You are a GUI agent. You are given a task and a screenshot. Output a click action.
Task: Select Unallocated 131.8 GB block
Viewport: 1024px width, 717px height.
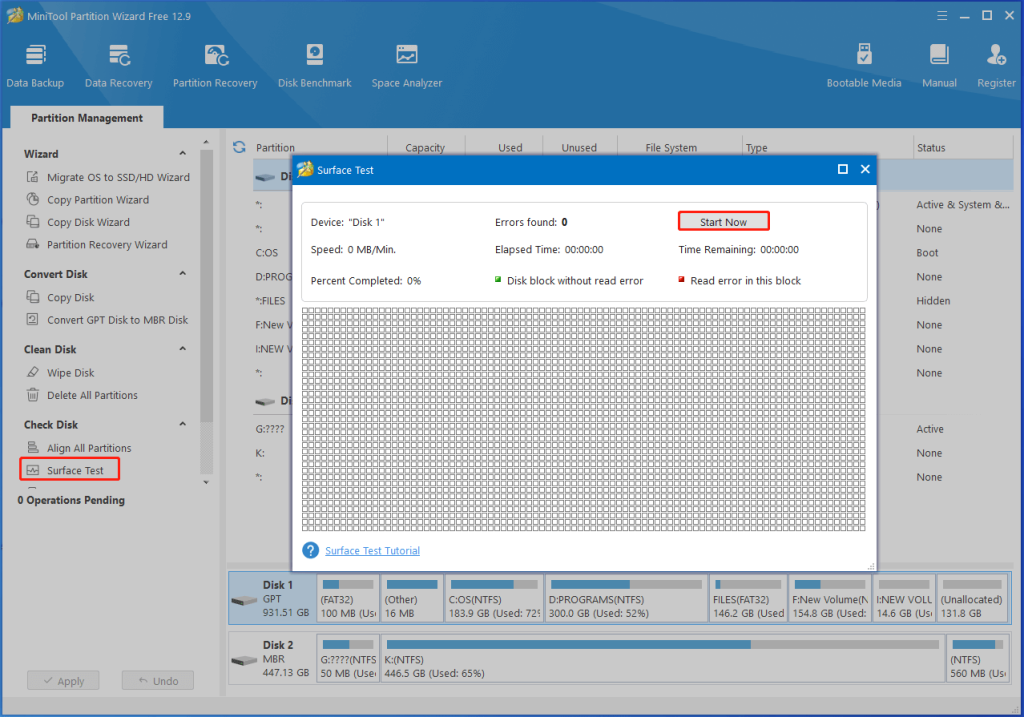click(972, 598)
